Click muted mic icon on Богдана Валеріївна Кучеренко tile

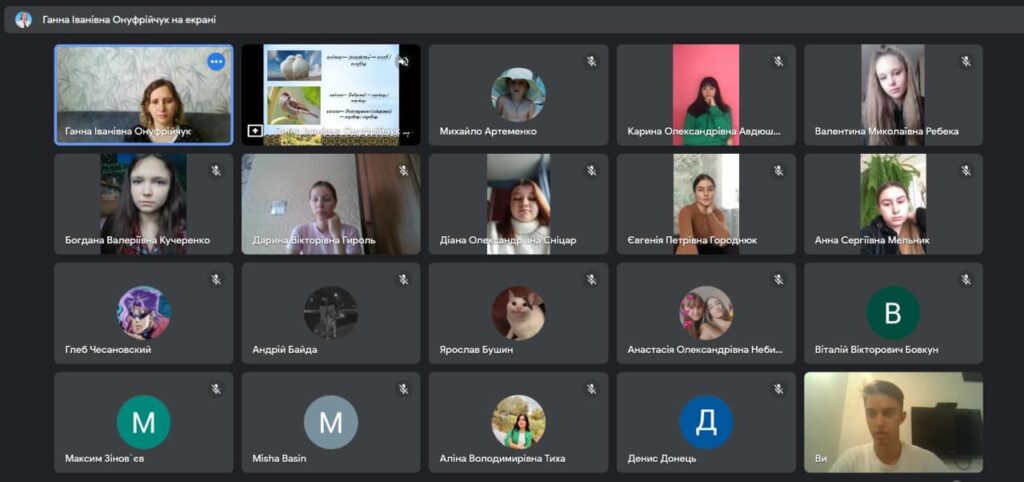(x=216, y=171)
